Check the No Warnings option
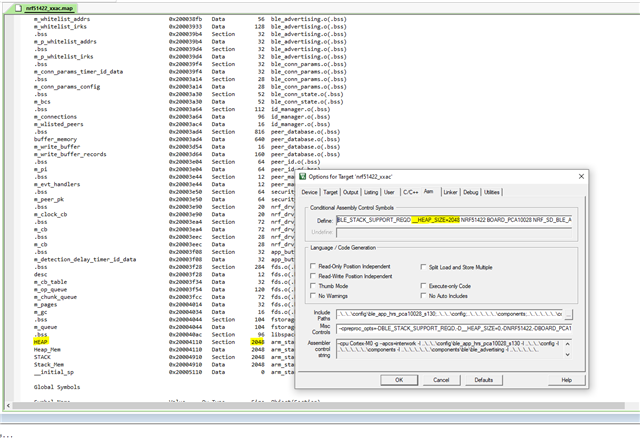 point(313,296)
